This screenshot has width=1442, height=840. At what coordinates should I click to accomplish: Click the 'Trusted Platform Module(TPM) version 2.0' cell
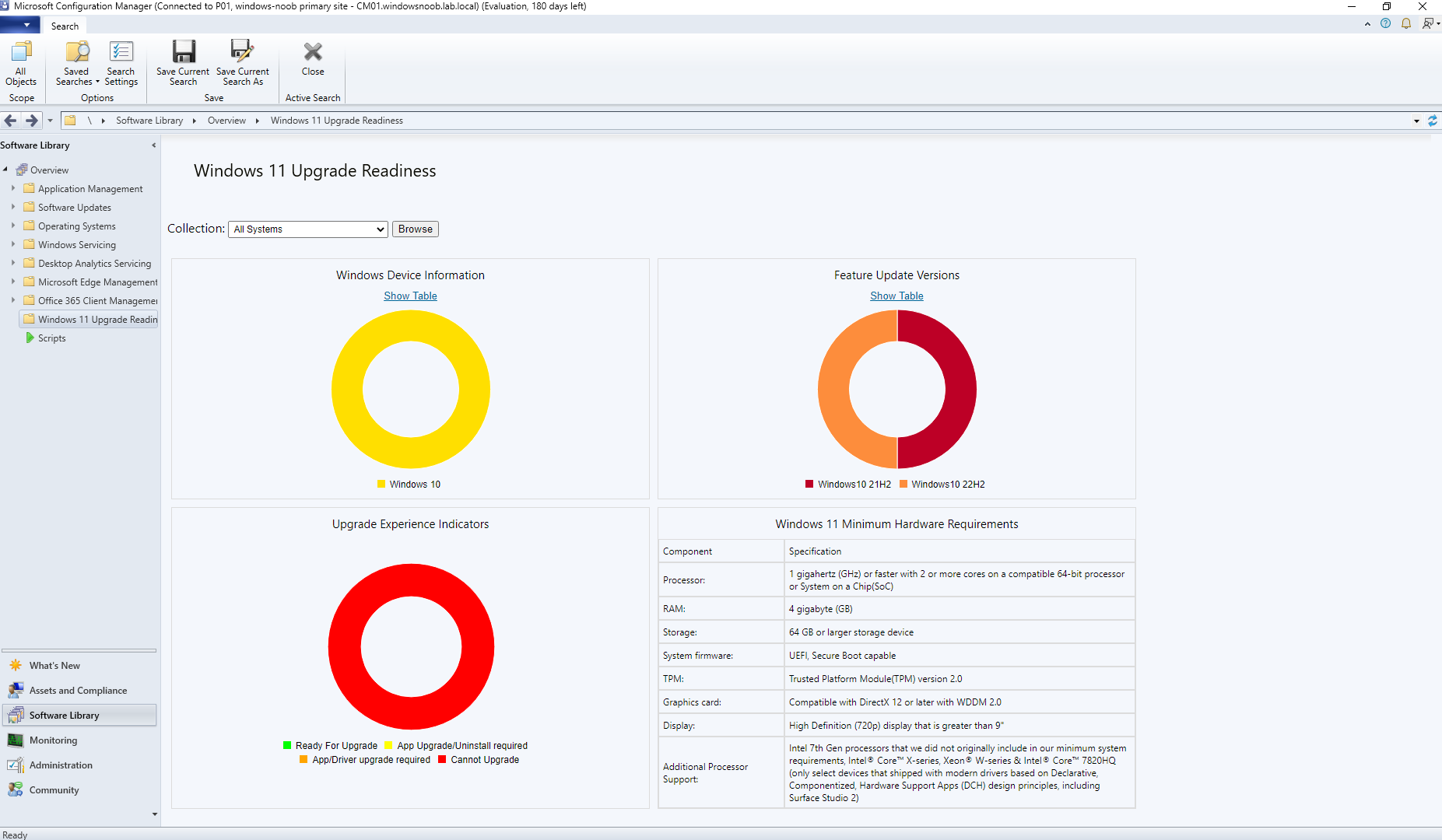click(x=959, y=679)
